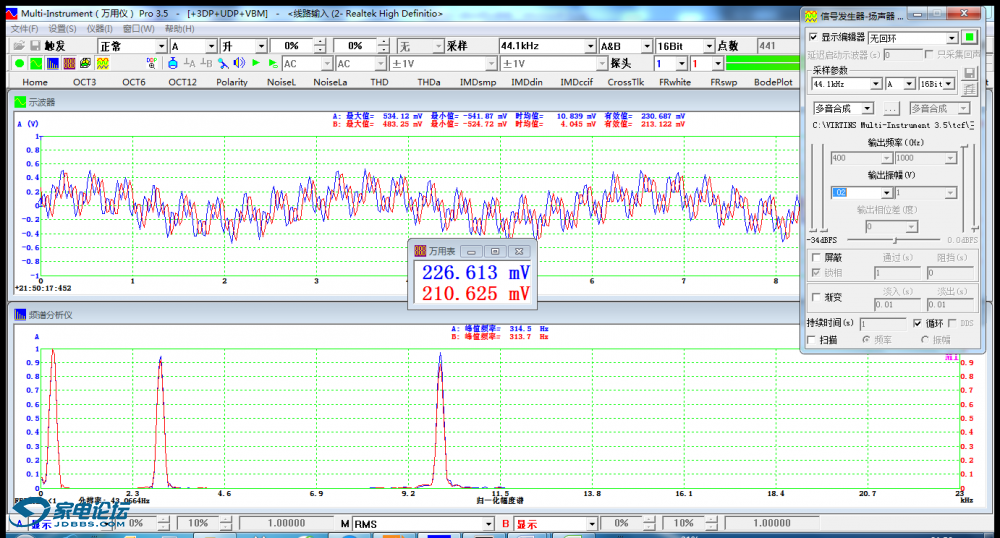Click the Home preset button
The width and height of the screenshot is (1000, 538).
[34, 82]
